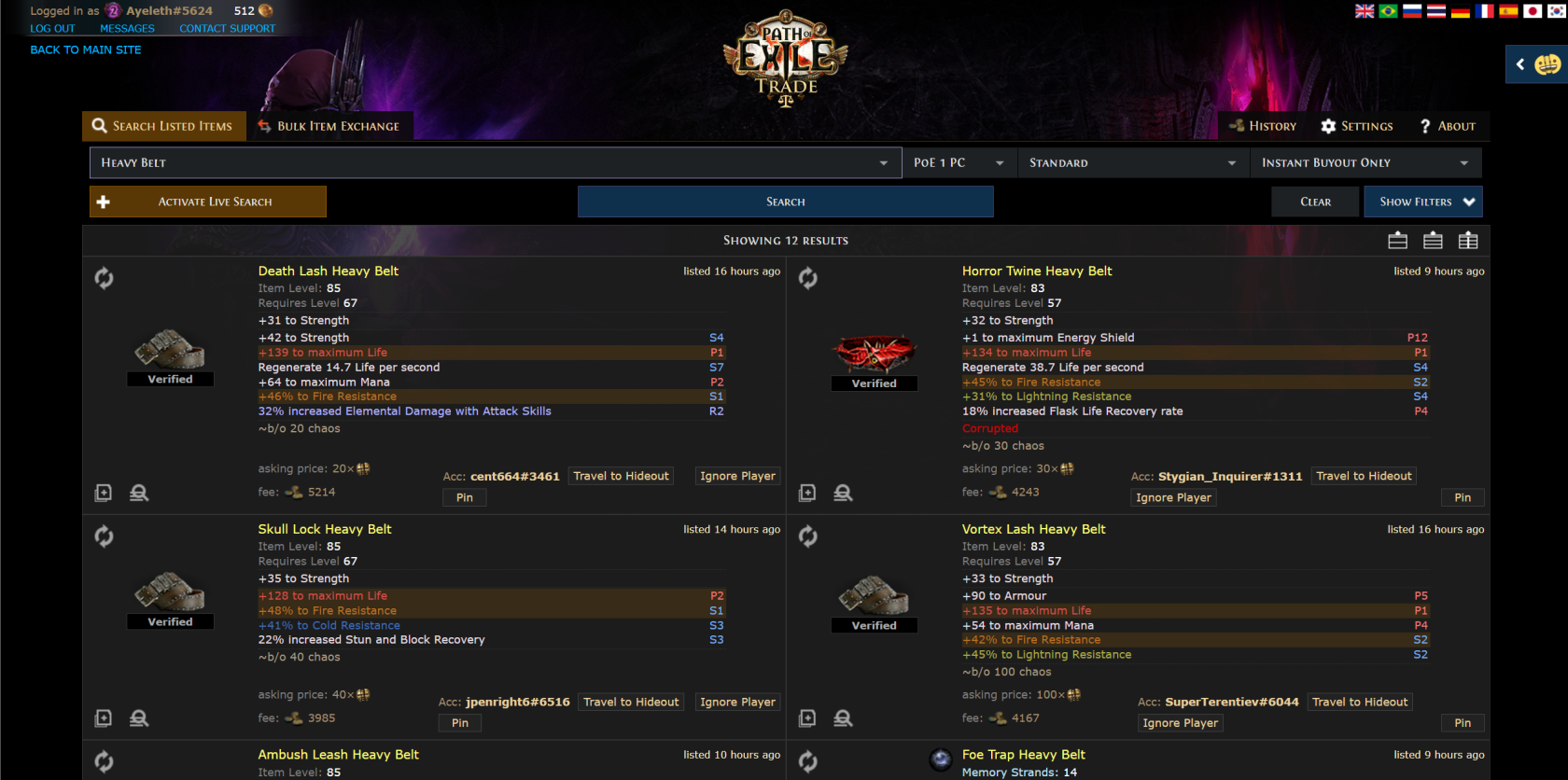Expand the chaos orb side panel
This screenshot has height=780, width=1568.
pos(1536,64)
